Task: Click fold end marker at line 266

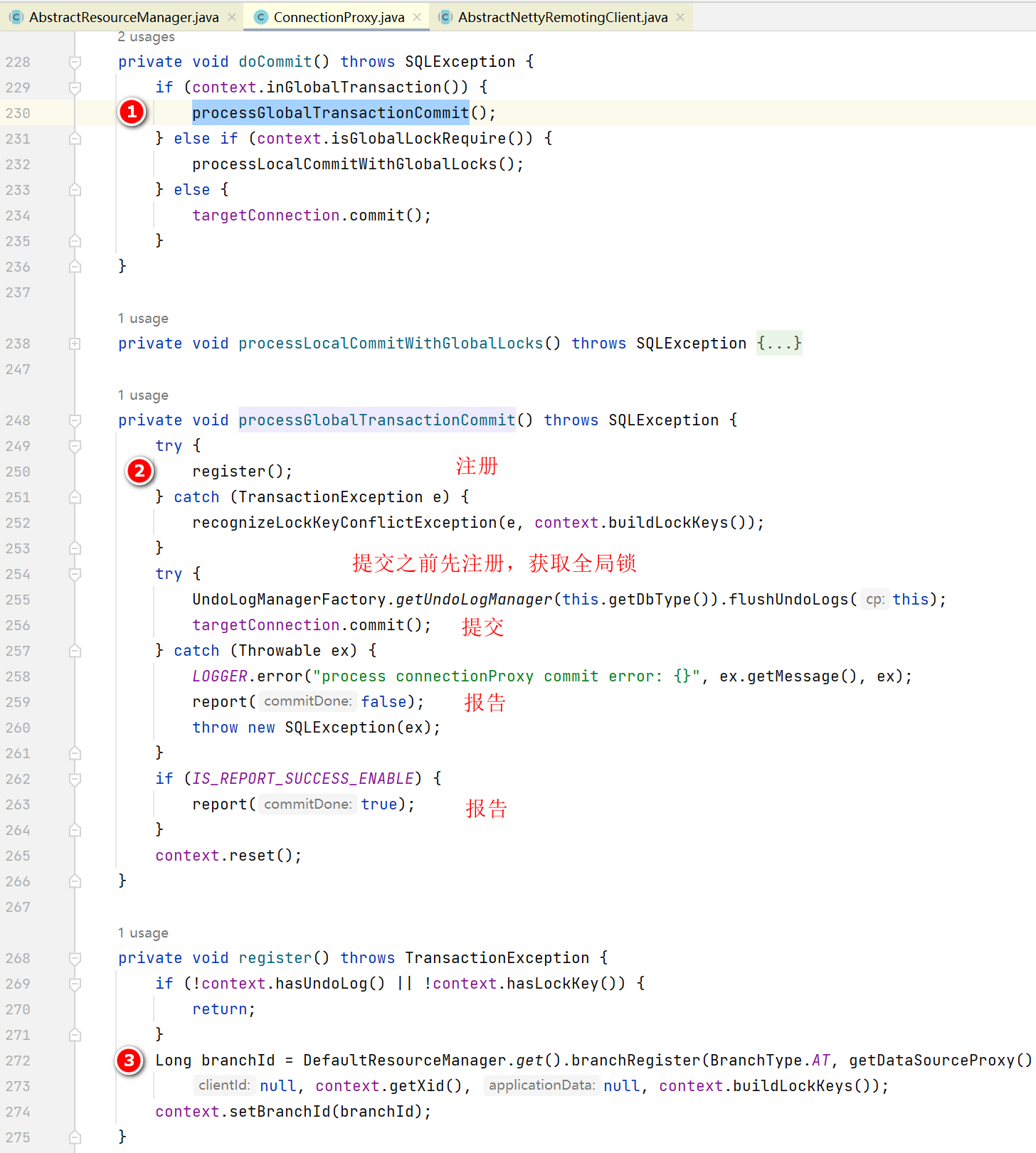Action: point(75,881)
